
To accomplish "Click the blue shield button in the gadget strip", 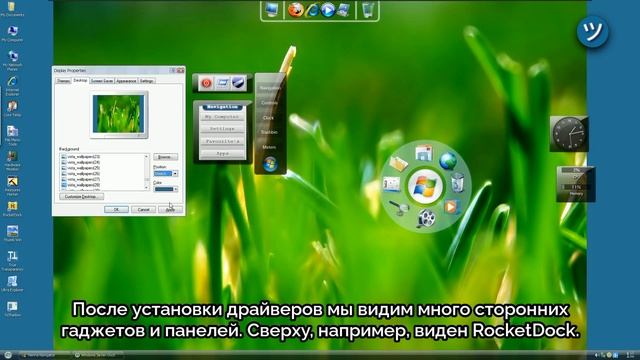I will click(238, 83).
